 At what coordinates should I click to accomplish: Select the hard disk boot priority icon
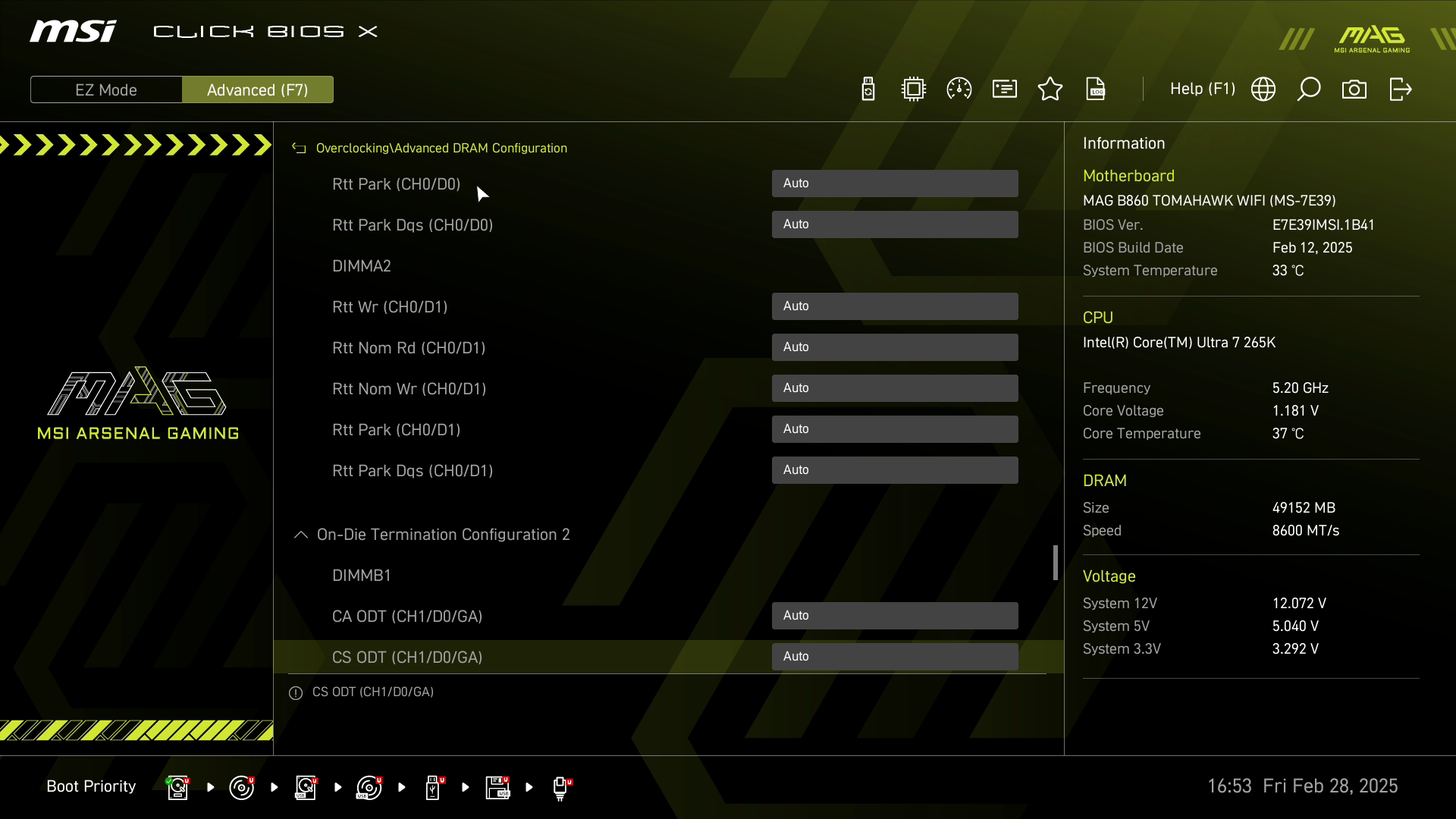[177, 787]
